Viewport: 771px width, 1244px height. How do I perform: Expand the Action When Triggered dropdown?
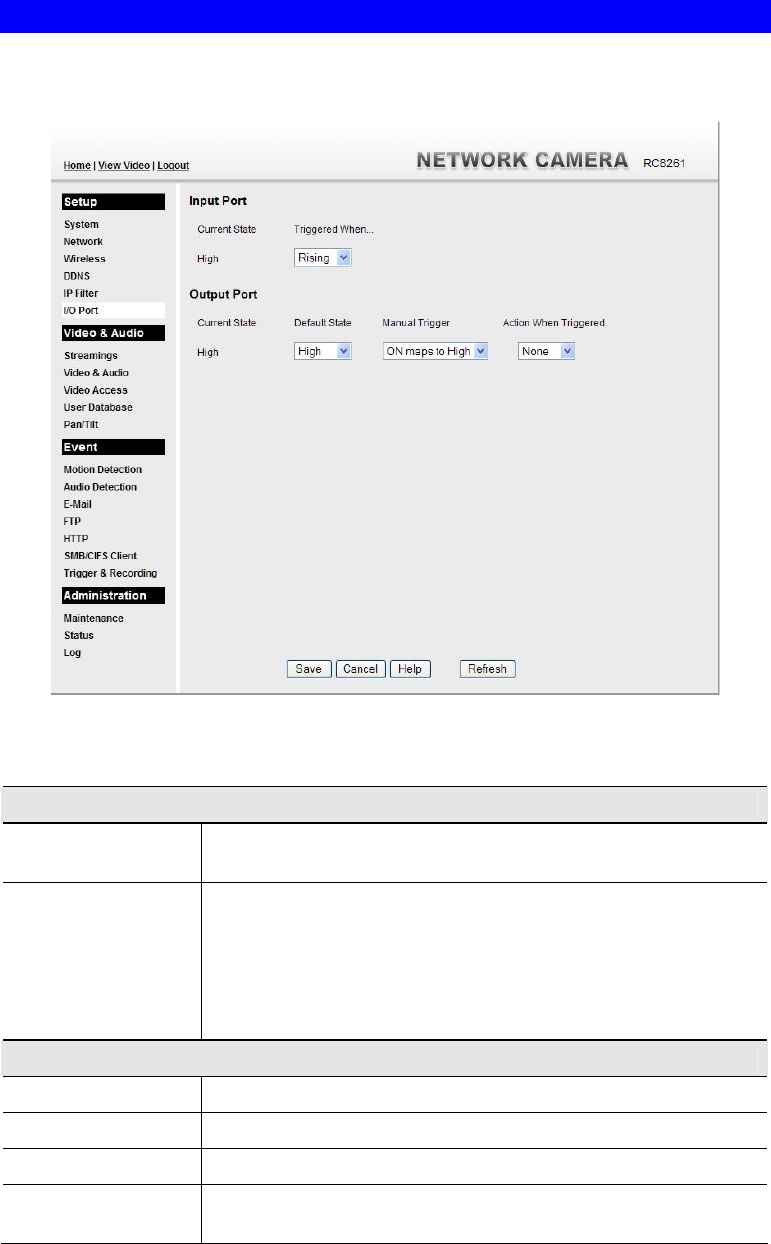[x=546, y=351]
